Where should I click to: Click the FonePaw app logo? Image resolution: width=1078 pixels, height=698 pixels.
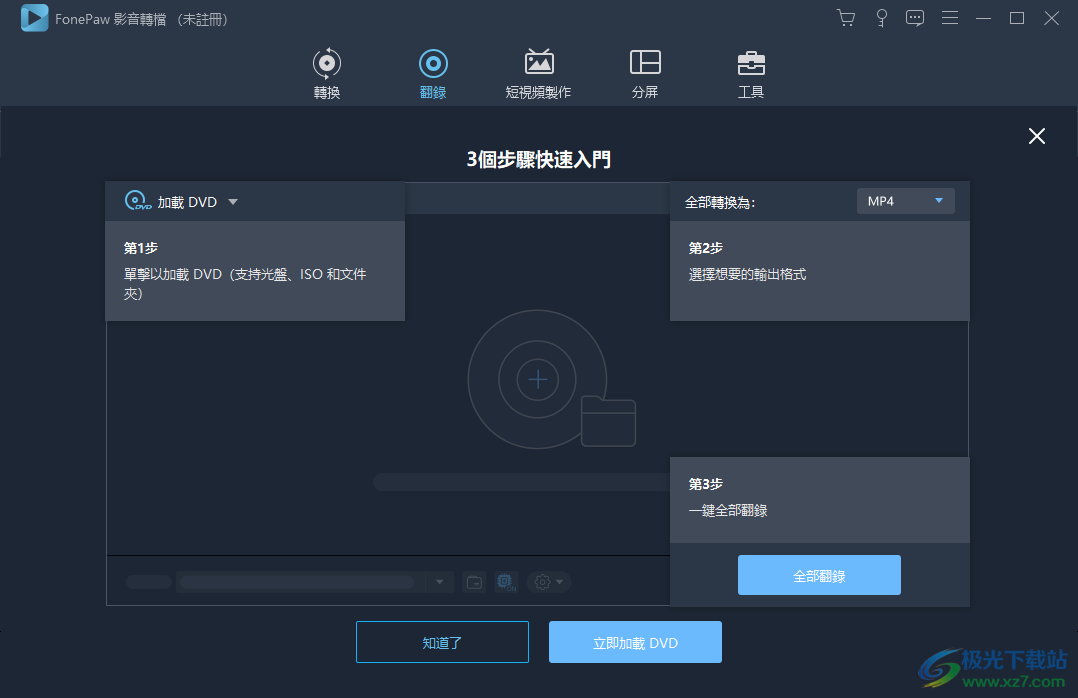(34, 19)
